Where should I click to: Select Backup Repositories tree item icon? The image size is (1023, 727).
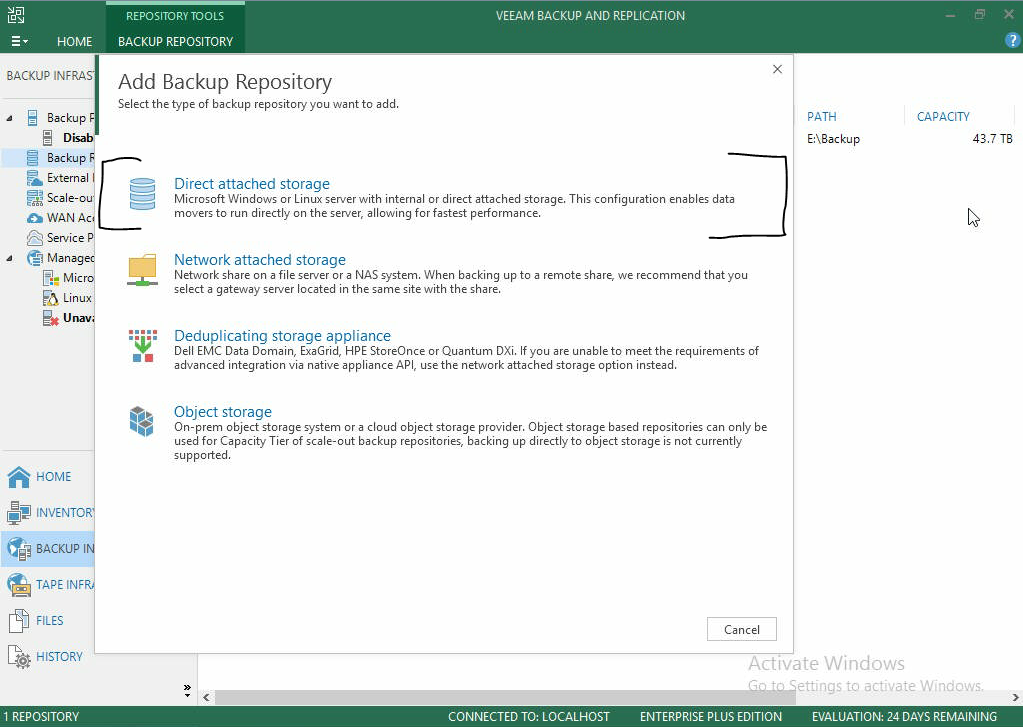point(33,157)
